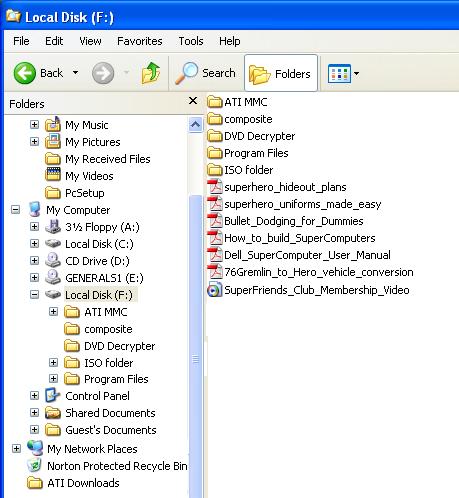This screenshot has width=459, height=498.
Task: Select My Network Places icon
Action: 35,448
